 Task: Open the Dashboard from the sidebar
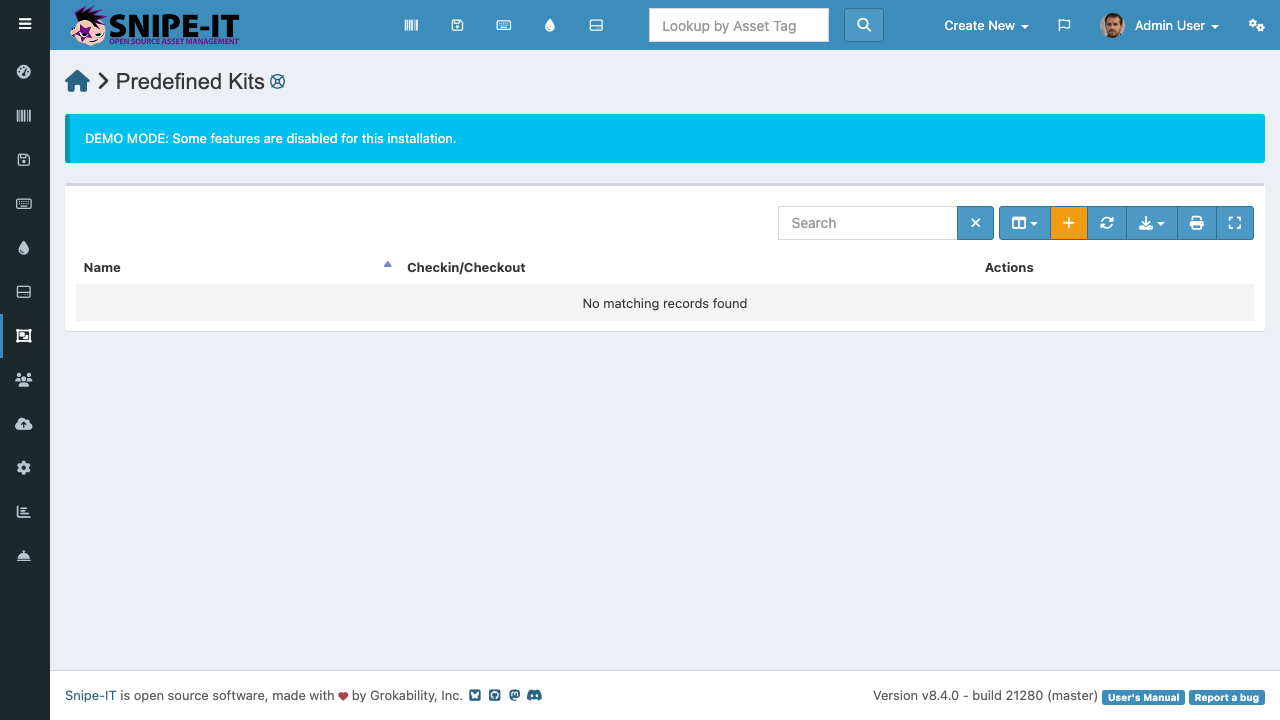click(24, 72)
